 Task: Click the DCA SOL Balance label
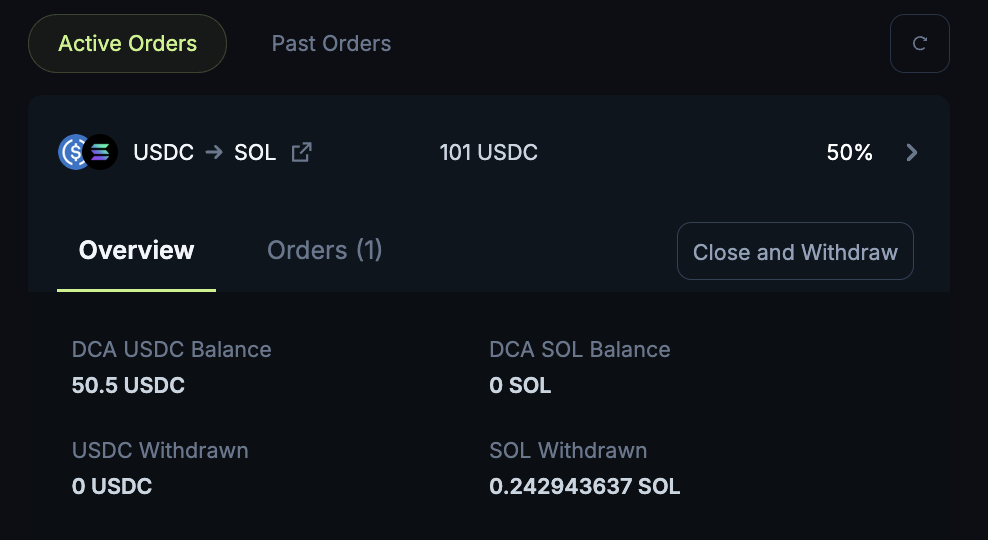tap(579, 350)
